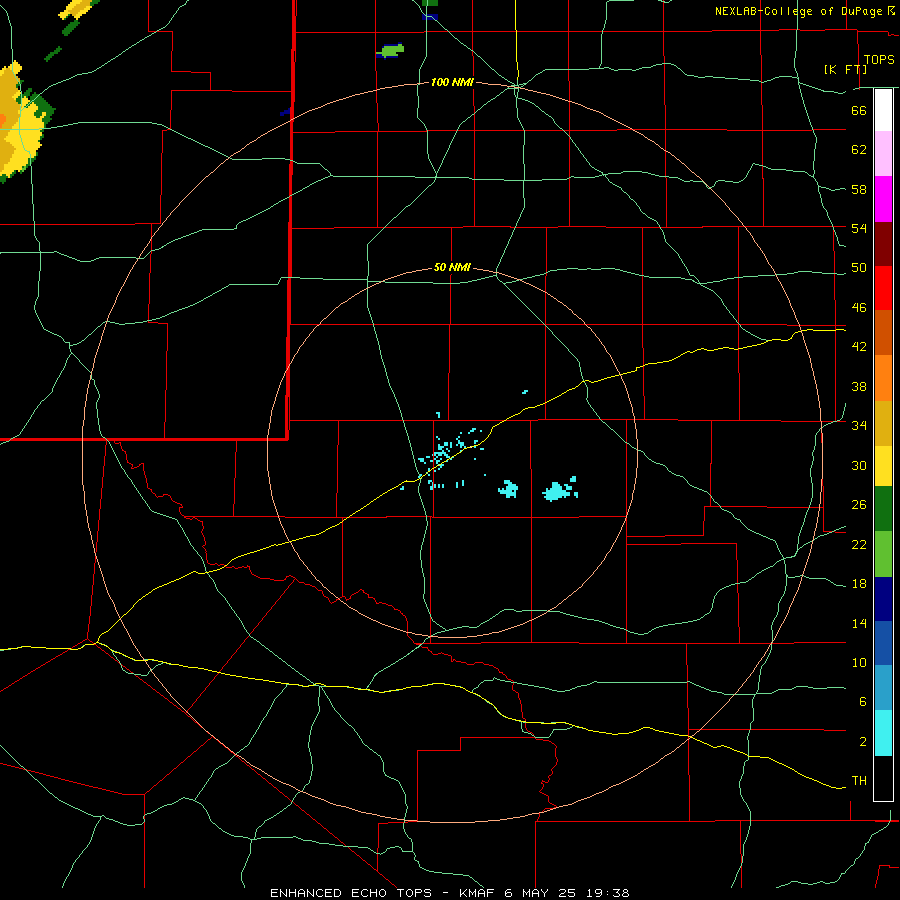The image size is (900, 900).
Task: Click the TH legend label
Action: (x=859, y=781)
